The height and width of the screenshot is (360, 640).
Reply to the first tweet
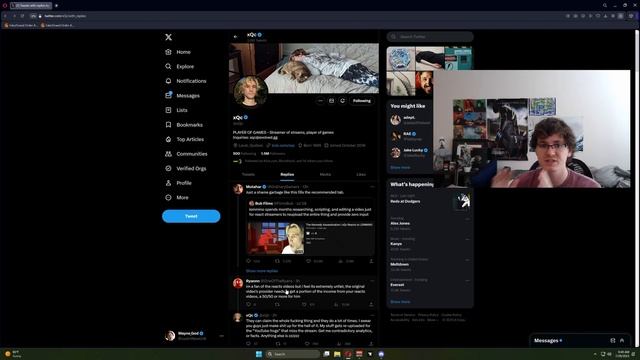(x=249, y=261)
